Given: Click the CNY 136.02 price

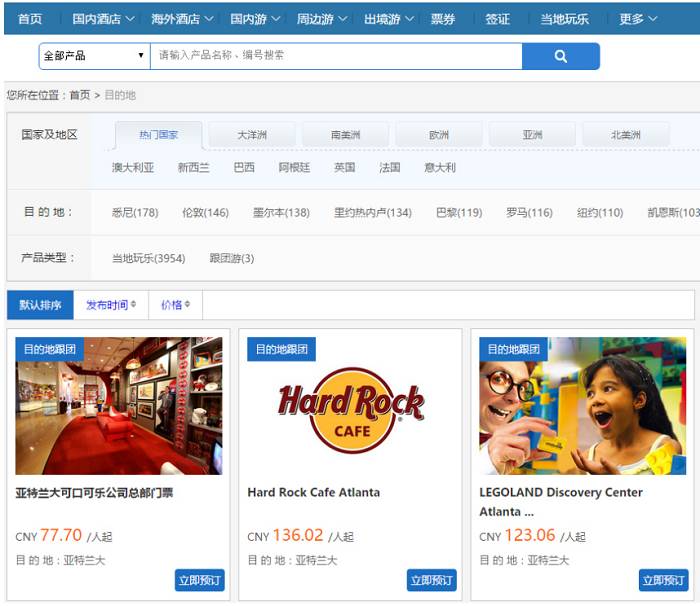Looking at the screenshot, I should pos(300,535).
